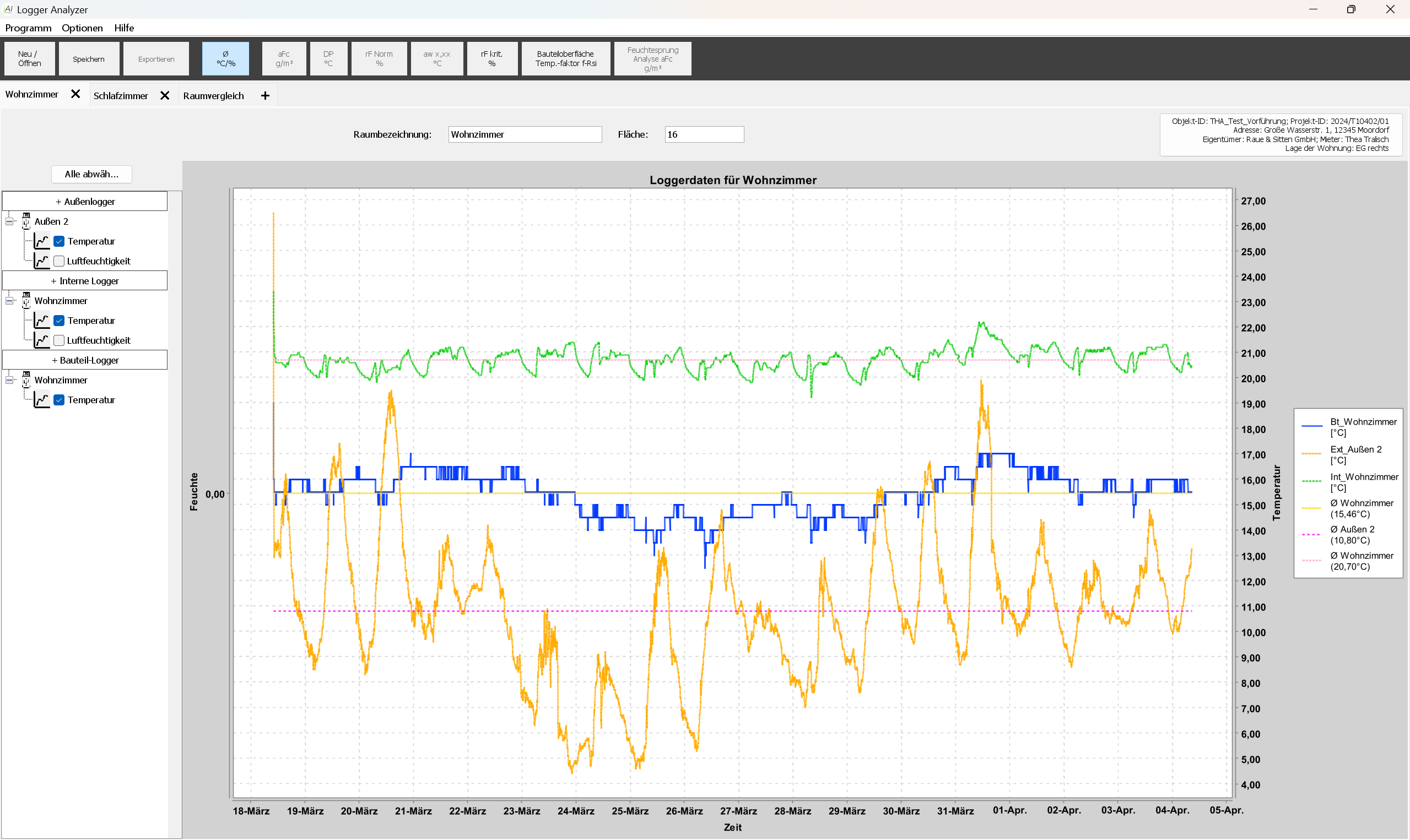Select the Ø °C/% average toolbar button

(x=225, y=58)
